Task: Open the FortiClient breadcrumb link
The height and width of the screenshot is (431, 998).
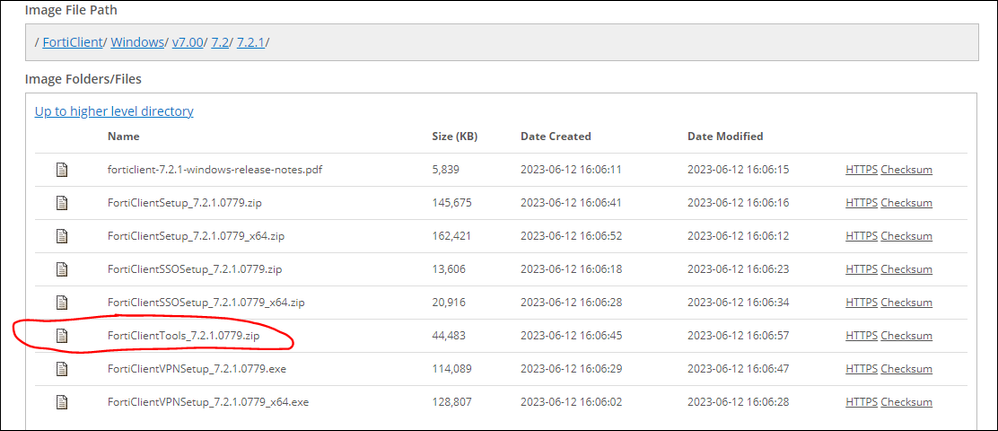Action: pos(73,42)
